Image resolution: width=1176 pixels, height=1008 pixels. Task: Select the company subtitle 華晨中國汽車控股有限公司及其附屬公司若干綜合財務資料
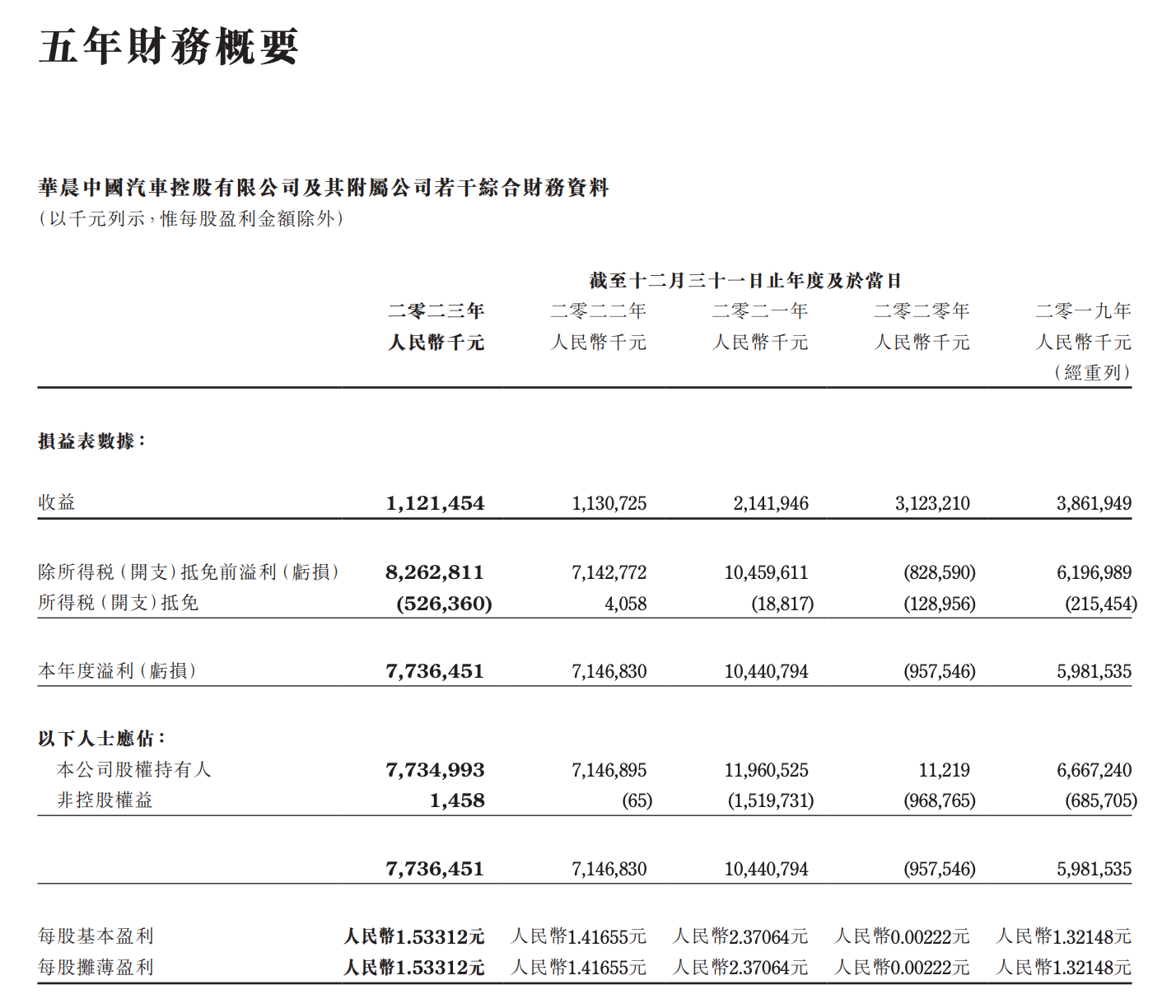click(x=324, y=188)
